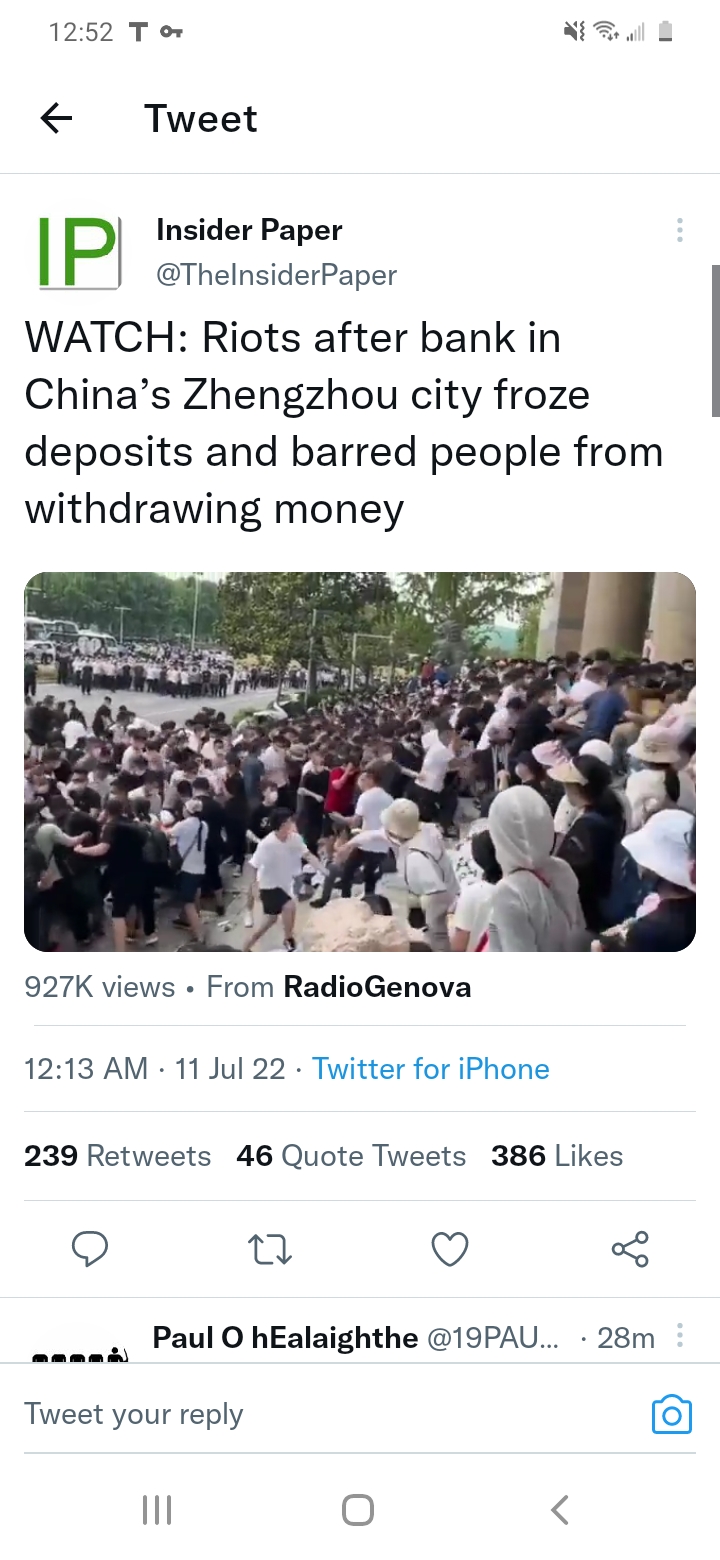The height and width of the screenshot is (1560, 720).
Task: Like the tweet with heart icon
Action: click(x=450, y=1249)
